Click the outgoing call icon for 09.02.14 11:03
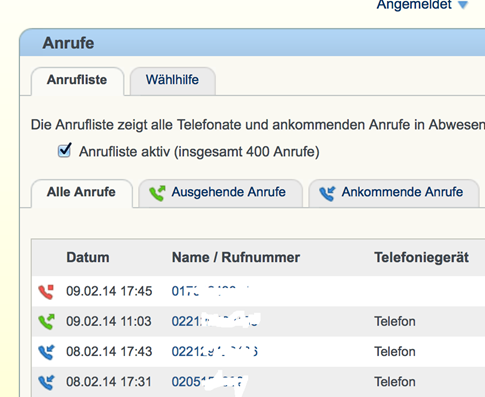This screenshot has height=397, width=485. [x=46, y=322]
